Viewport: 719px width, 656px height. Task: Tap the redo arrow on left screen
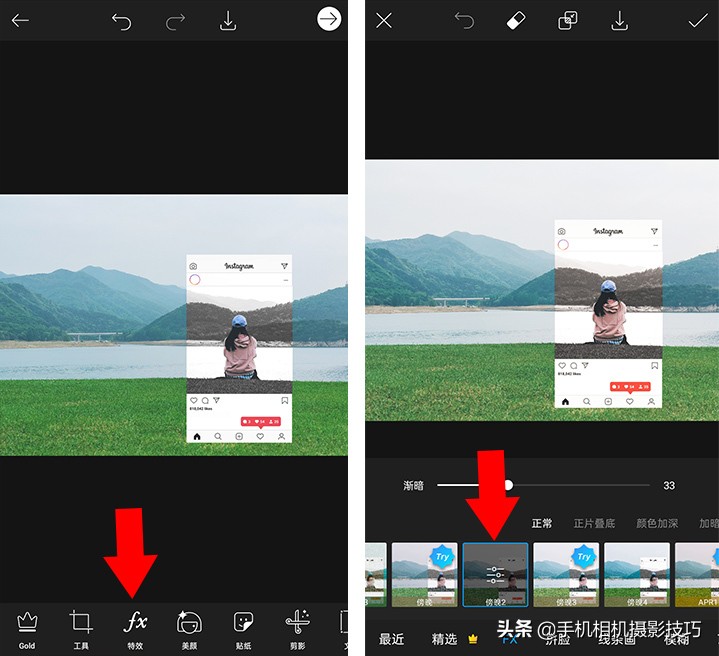(x=175, y=21)
